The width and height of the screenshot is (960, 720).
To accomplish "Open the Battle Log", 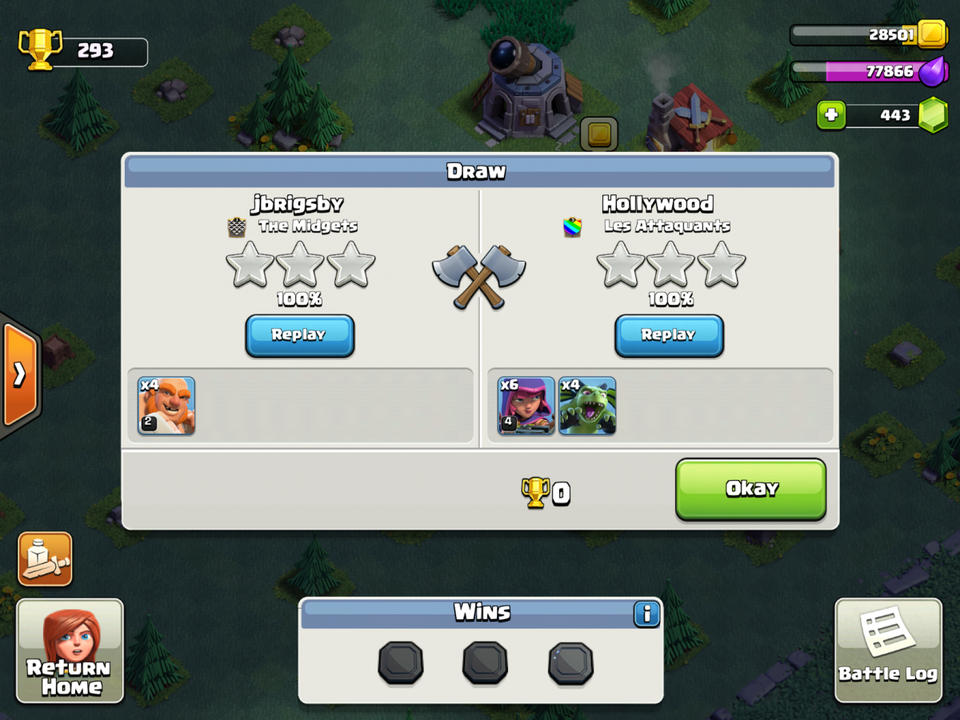I will [x=888, y=650].
